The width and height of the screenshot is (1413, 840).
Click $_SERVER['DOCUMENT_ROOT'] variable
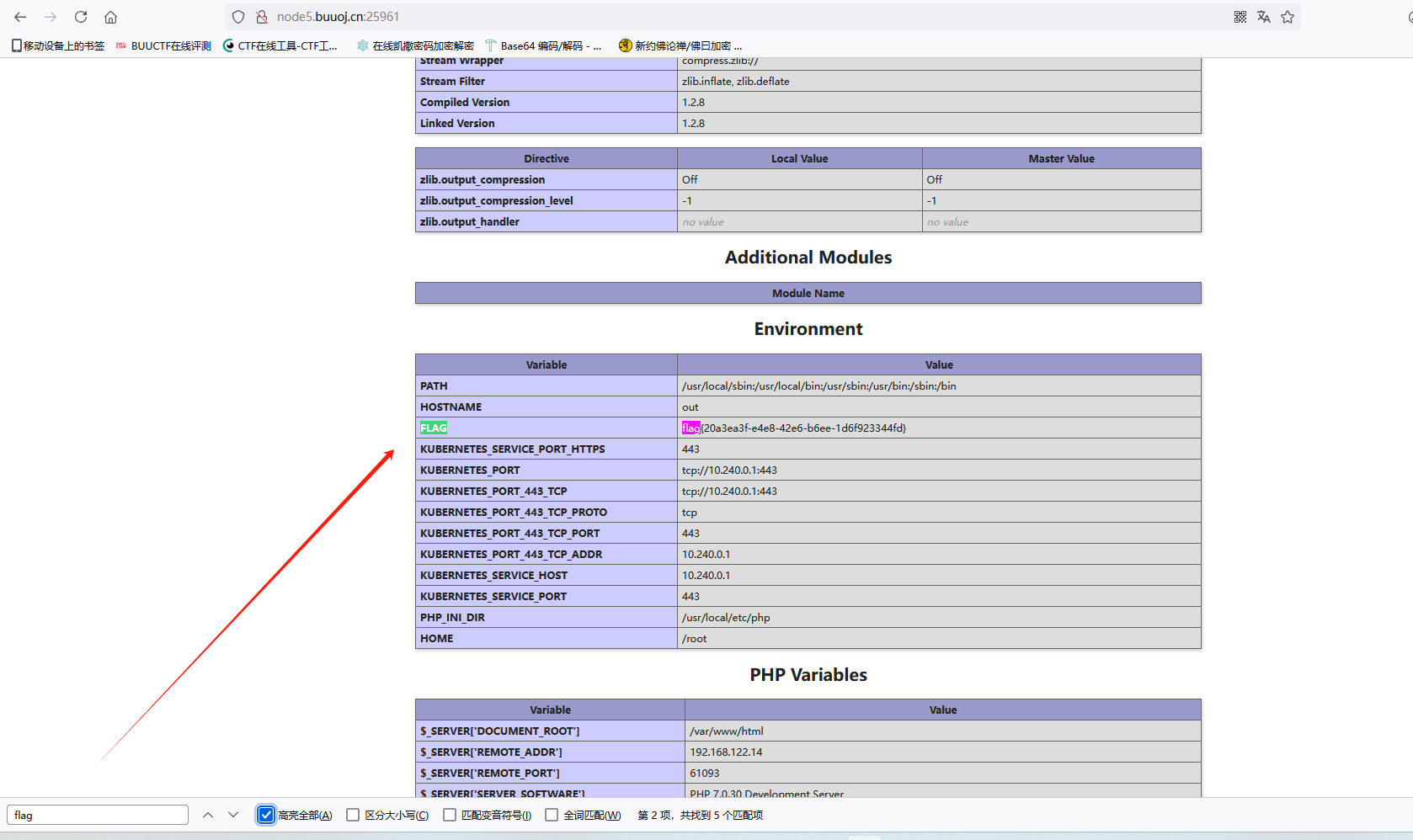(500, 731)
